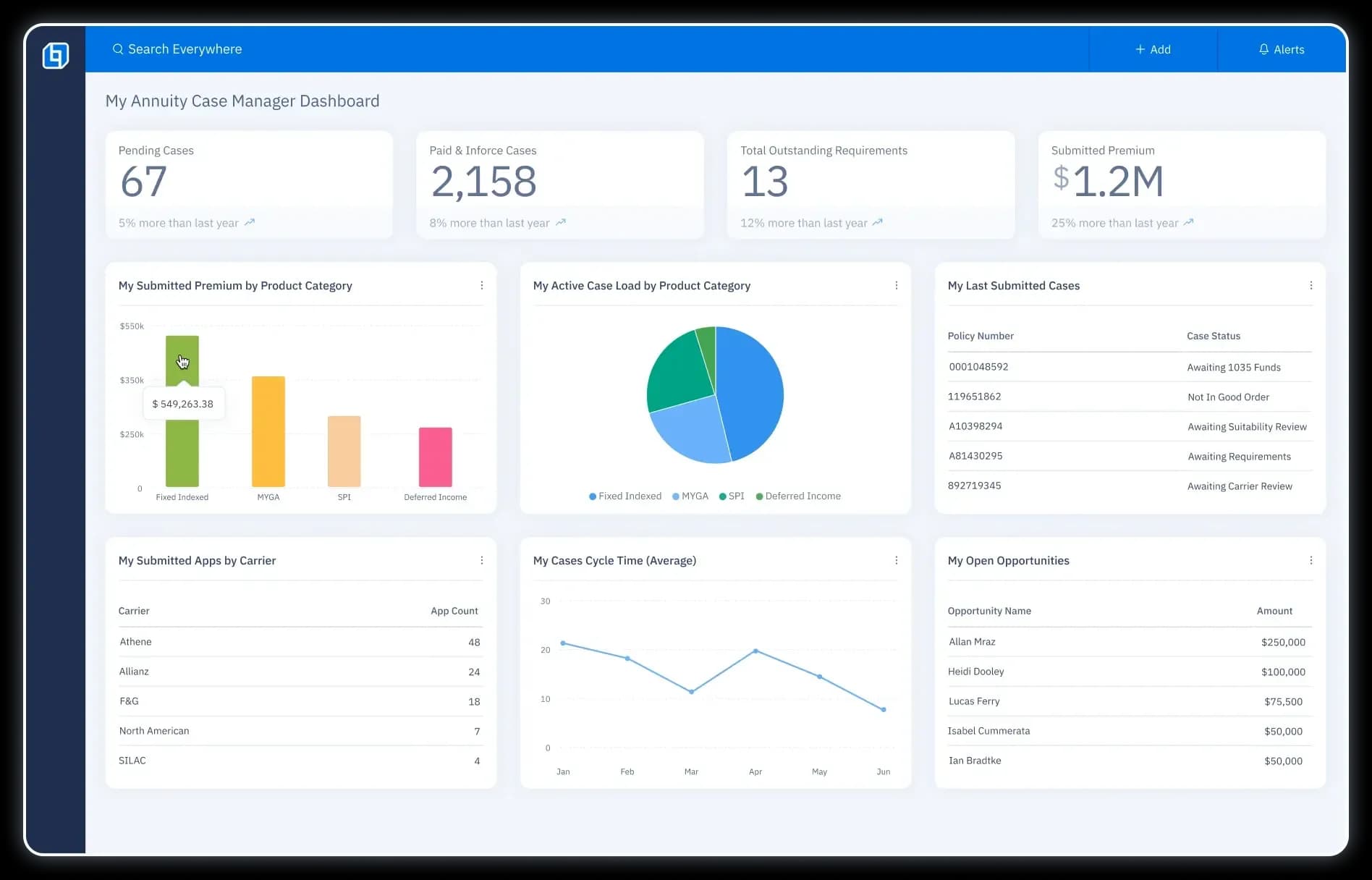Click the plus icon next to Add
1372x880 pixels.
[1140, 49]
